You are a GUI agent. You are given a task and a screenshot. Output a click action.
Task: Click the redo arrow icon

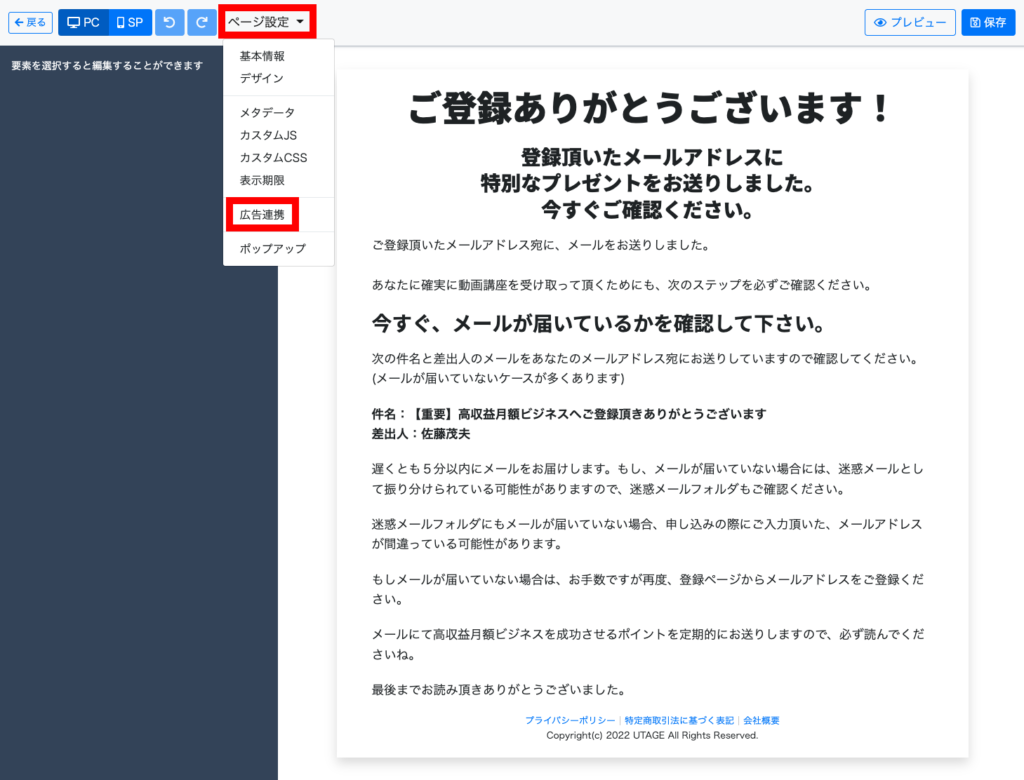(x=202, y=22)
